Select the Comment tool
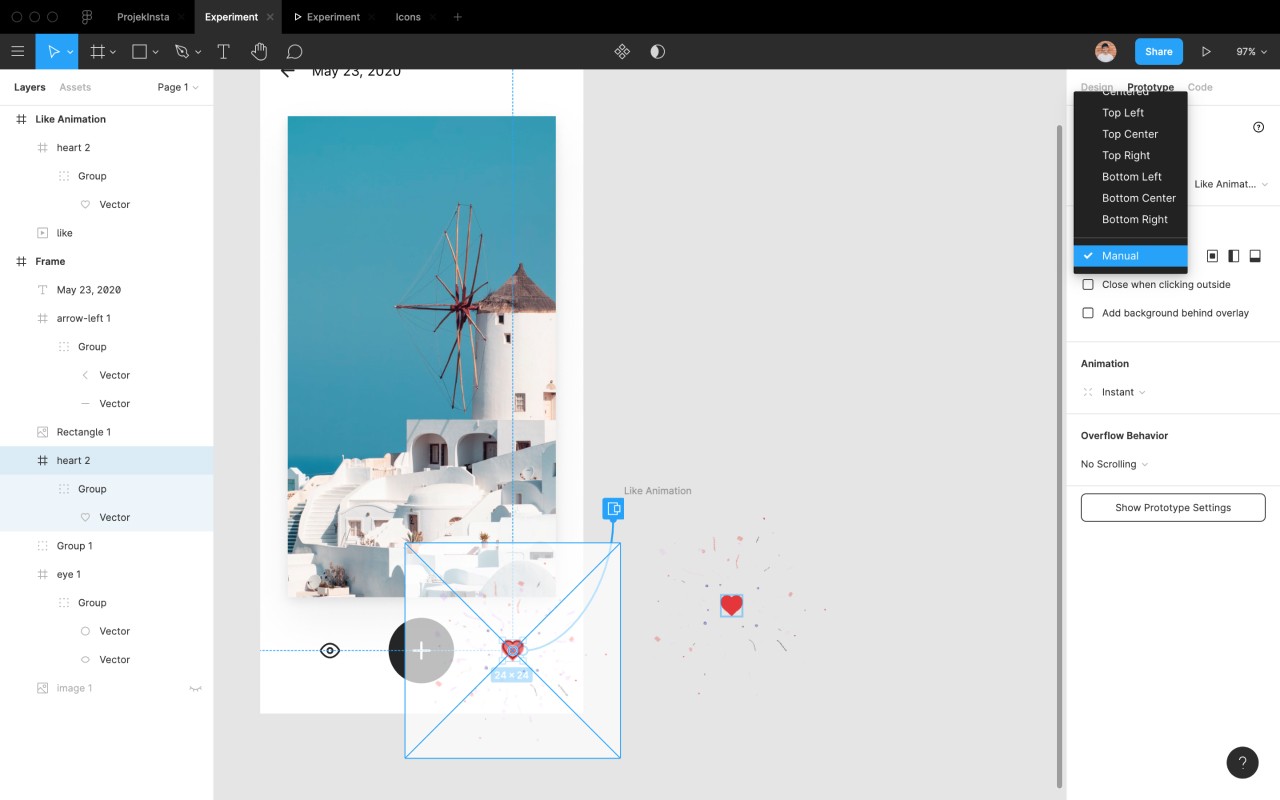Screen dimensions: 1280x800 click(294, 51)
